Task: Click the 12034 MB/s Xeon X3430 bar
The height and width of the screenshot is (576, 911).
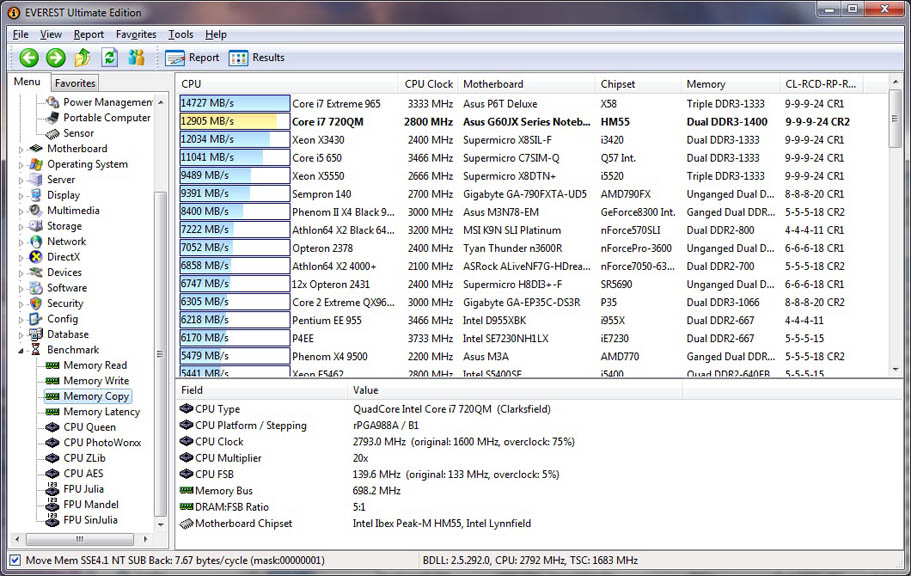Action: (x=235, y=139)
